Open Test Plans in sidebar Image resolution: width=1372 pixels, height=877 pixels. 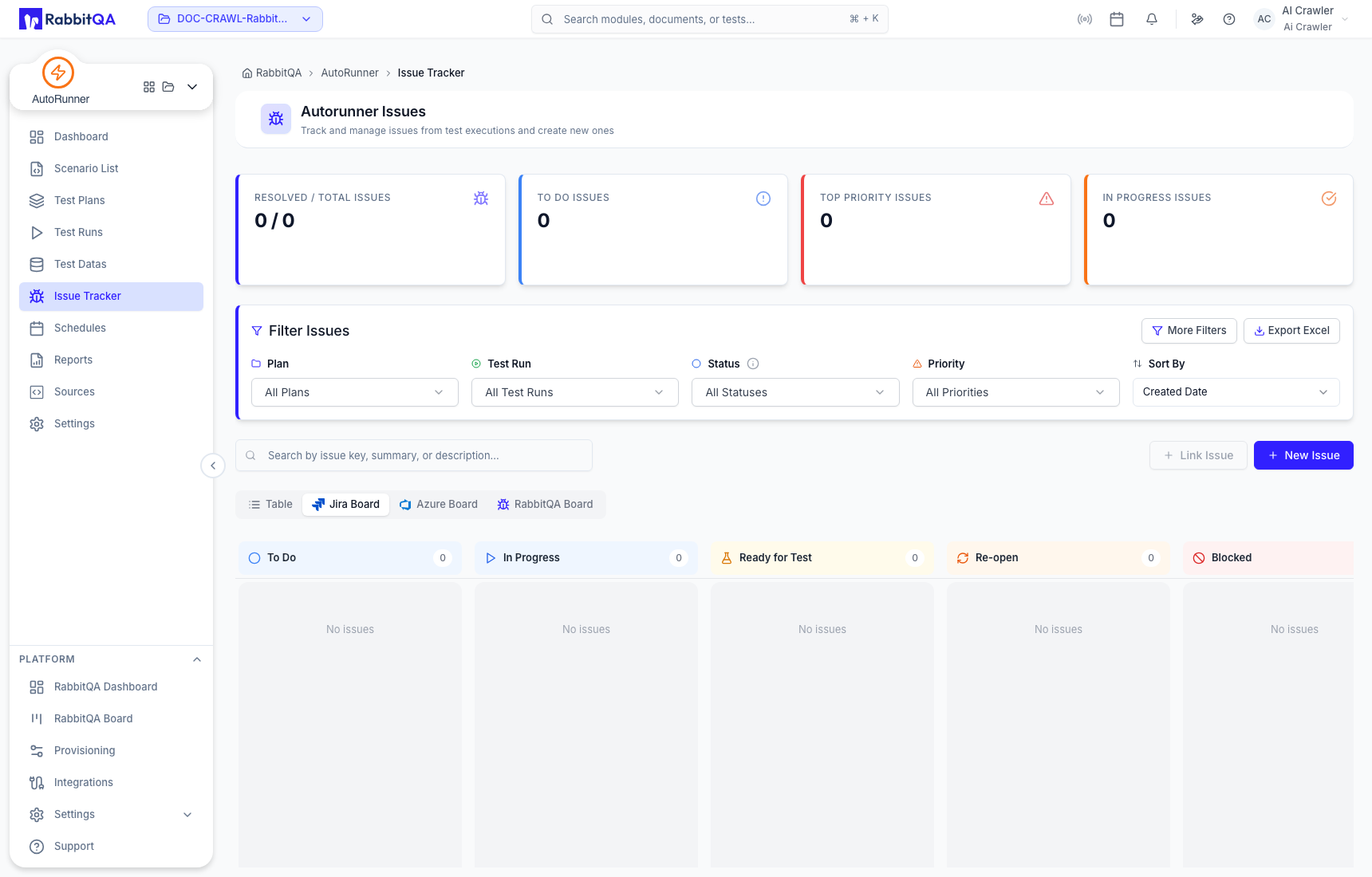[x=111, y=201]
